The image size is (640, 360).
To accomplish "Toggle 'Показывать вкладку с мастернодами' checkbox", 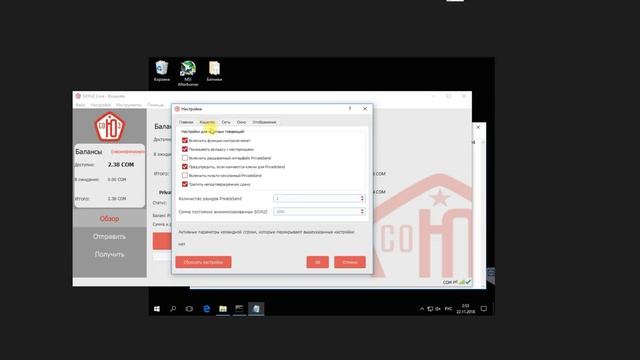I will click(x=185, y=149).
